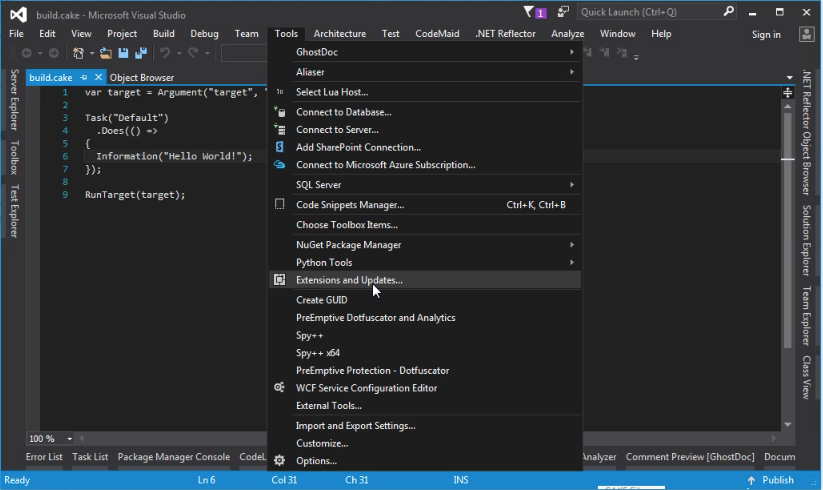Click in the Quick Launch search box

click(648, 12)
